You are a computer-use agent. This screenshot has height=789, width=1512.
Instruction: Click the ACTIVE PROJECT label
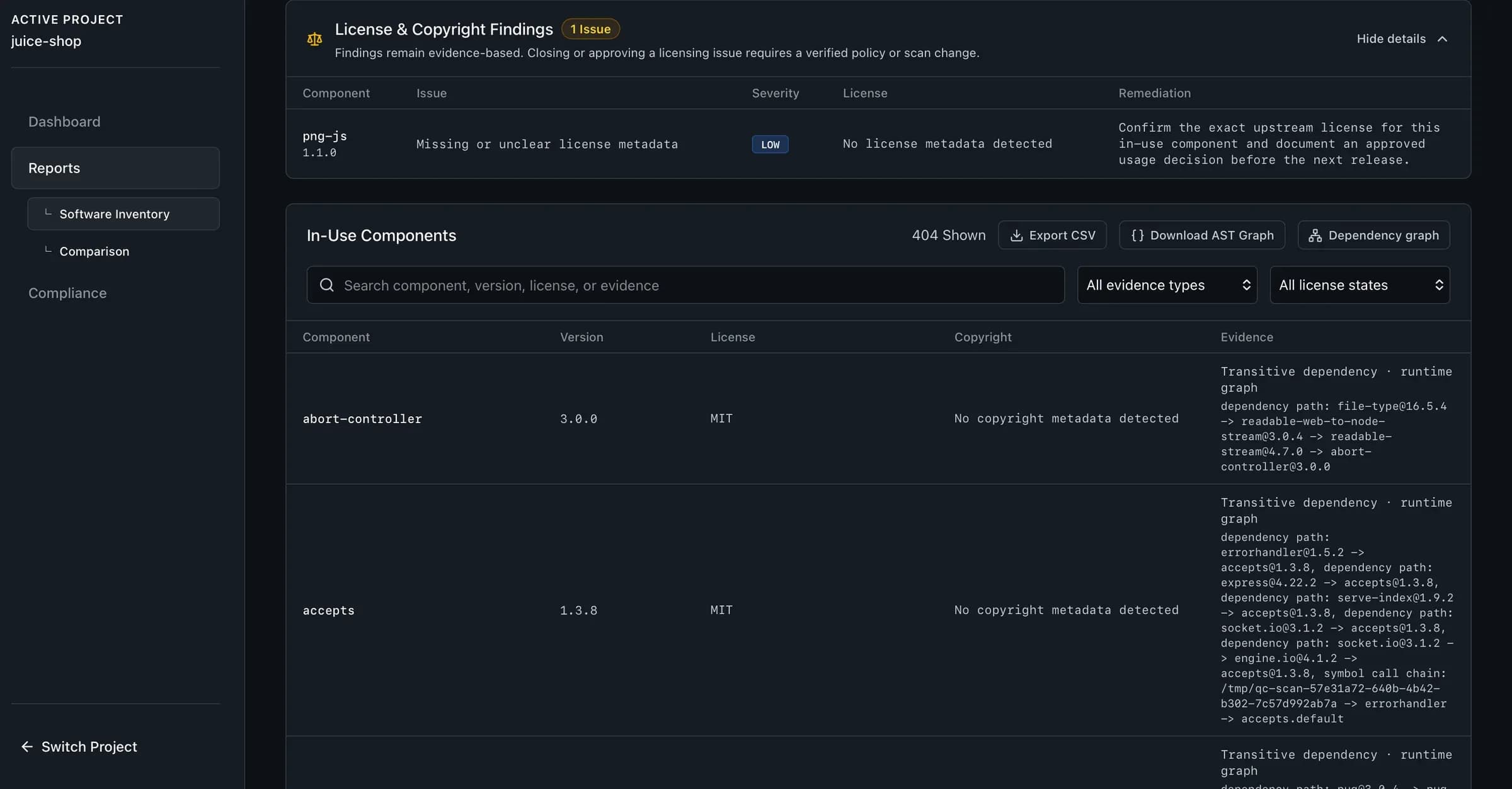(x=67, y=20)
